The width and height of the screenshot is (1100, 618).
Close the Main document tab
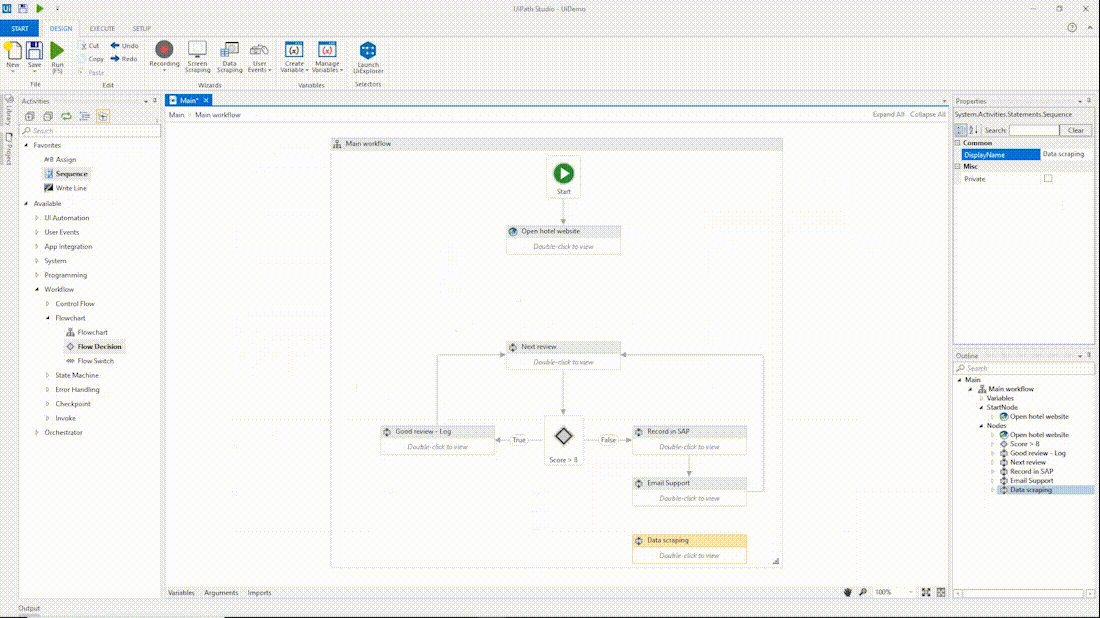(206, 100)
